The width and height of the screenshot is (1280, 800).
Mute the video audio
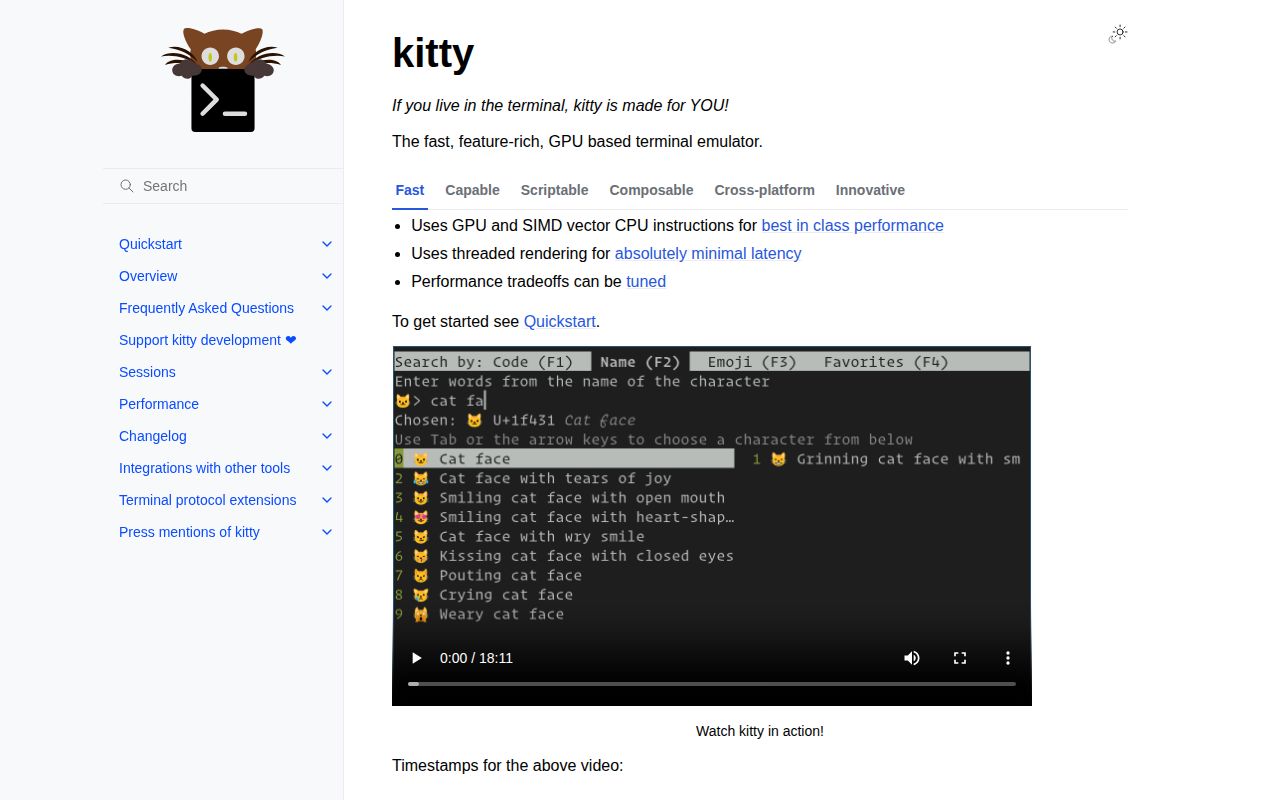pyautogui.click(x=911, y=658)
